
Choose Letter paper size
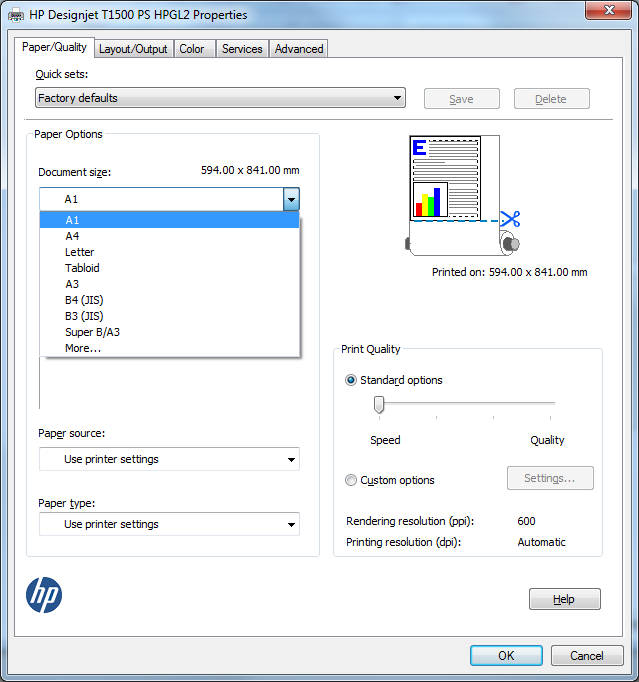click(169, 252)
